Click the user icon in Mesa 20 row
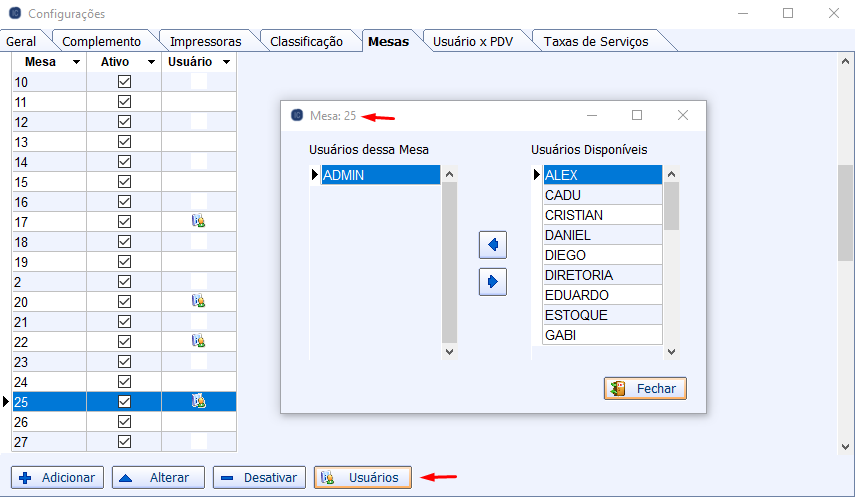 [x=198, y=301]
